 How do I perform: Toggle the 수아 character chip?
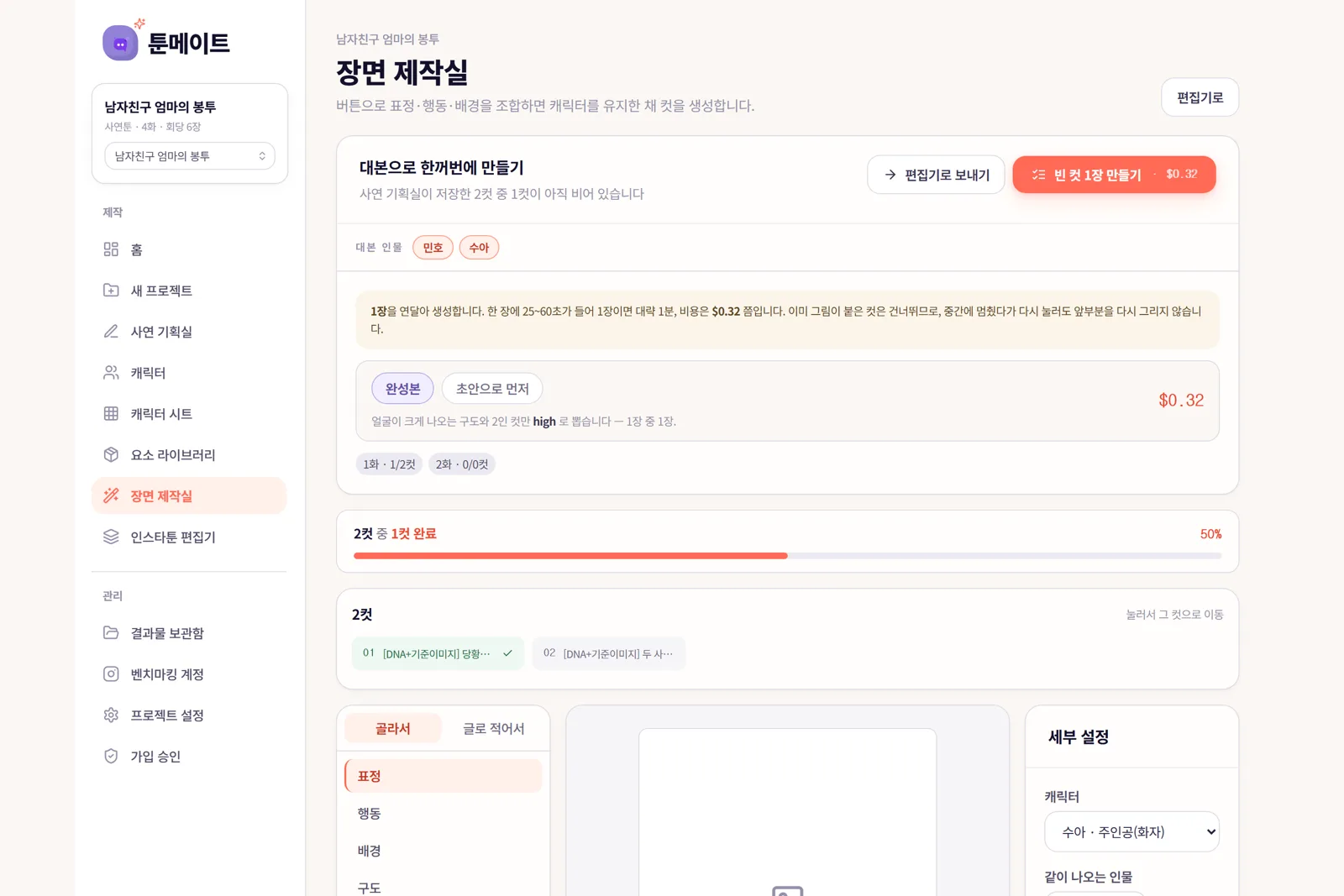[x=479, y=248]
